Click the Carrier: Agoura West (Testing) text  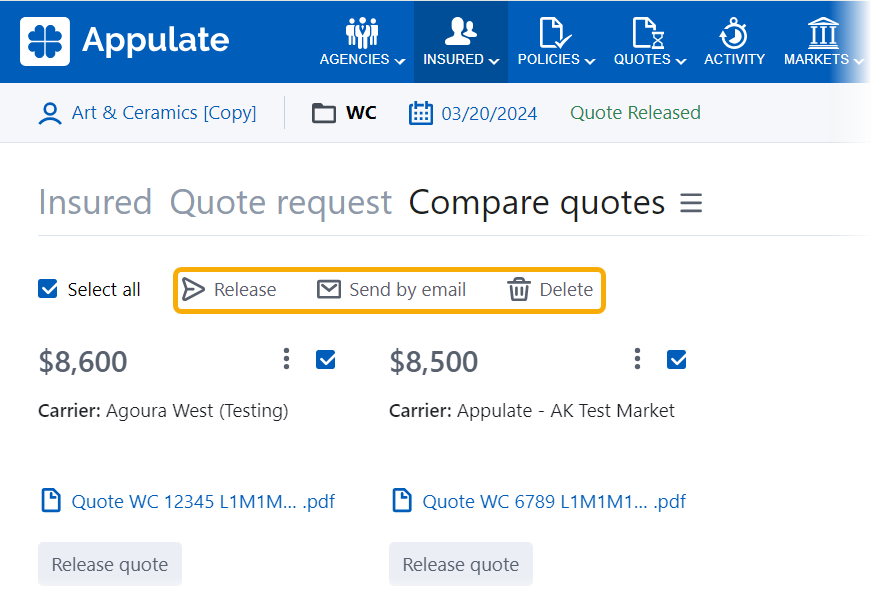coord(164,411)
